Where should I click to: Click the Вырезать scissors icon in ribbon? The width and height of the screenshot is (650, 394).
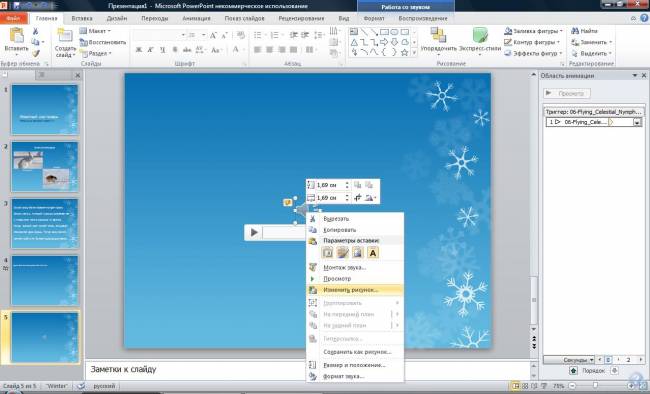click(x=36, y=32)
